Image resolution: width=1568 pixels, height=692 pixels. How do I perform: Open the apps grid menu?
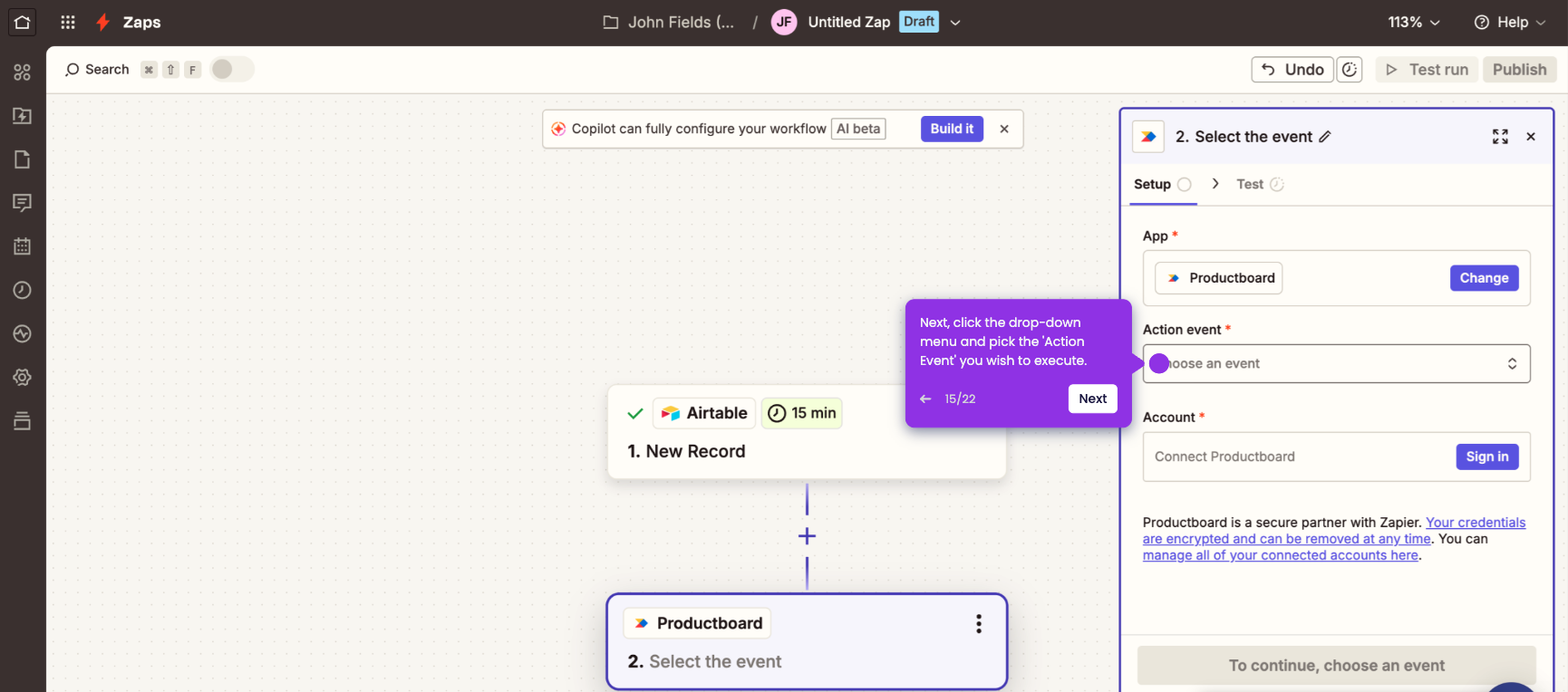(x=68, y=22)
